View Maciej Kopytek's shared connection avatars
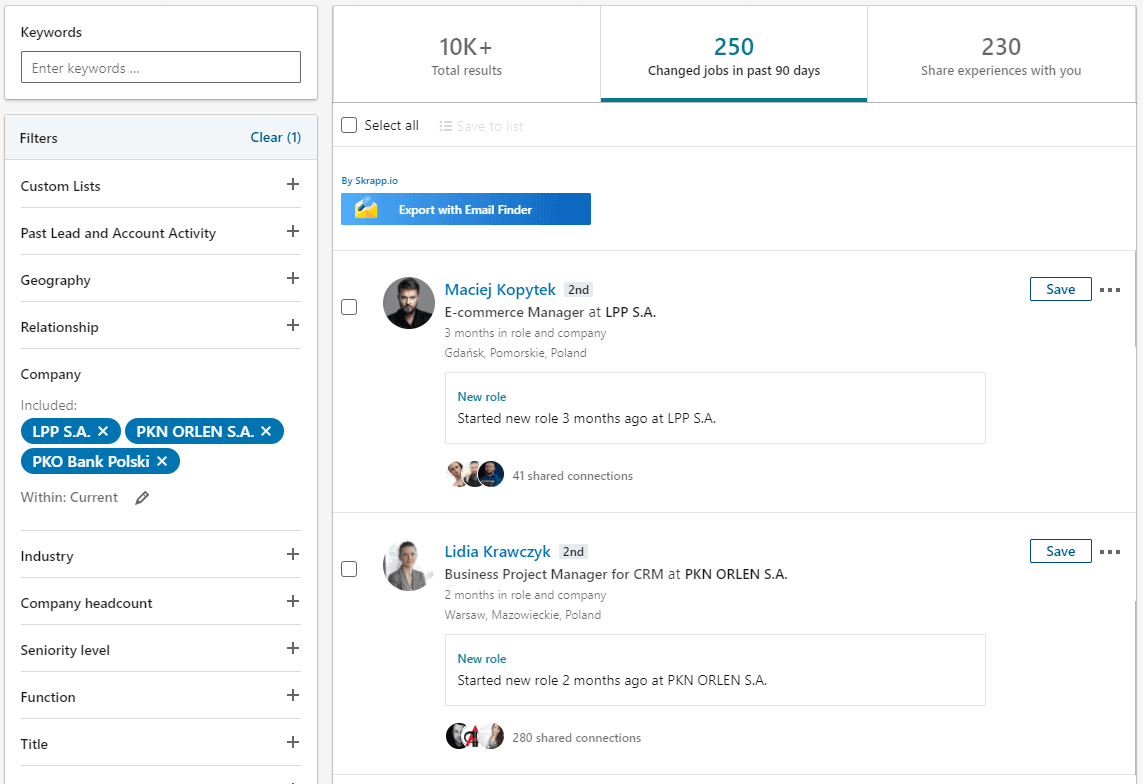Screen dimensions: 1143x784 point(475,474)
